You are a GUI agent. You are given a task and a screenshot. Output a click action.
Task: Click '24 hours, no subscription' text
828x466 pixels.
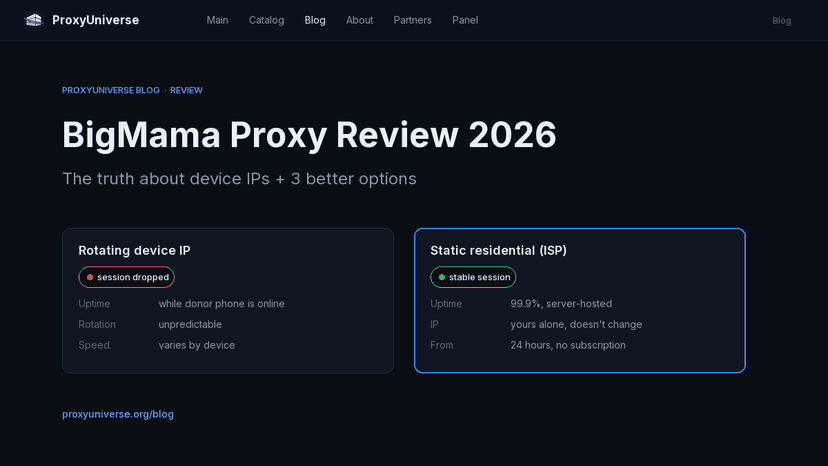coord(568,345)
